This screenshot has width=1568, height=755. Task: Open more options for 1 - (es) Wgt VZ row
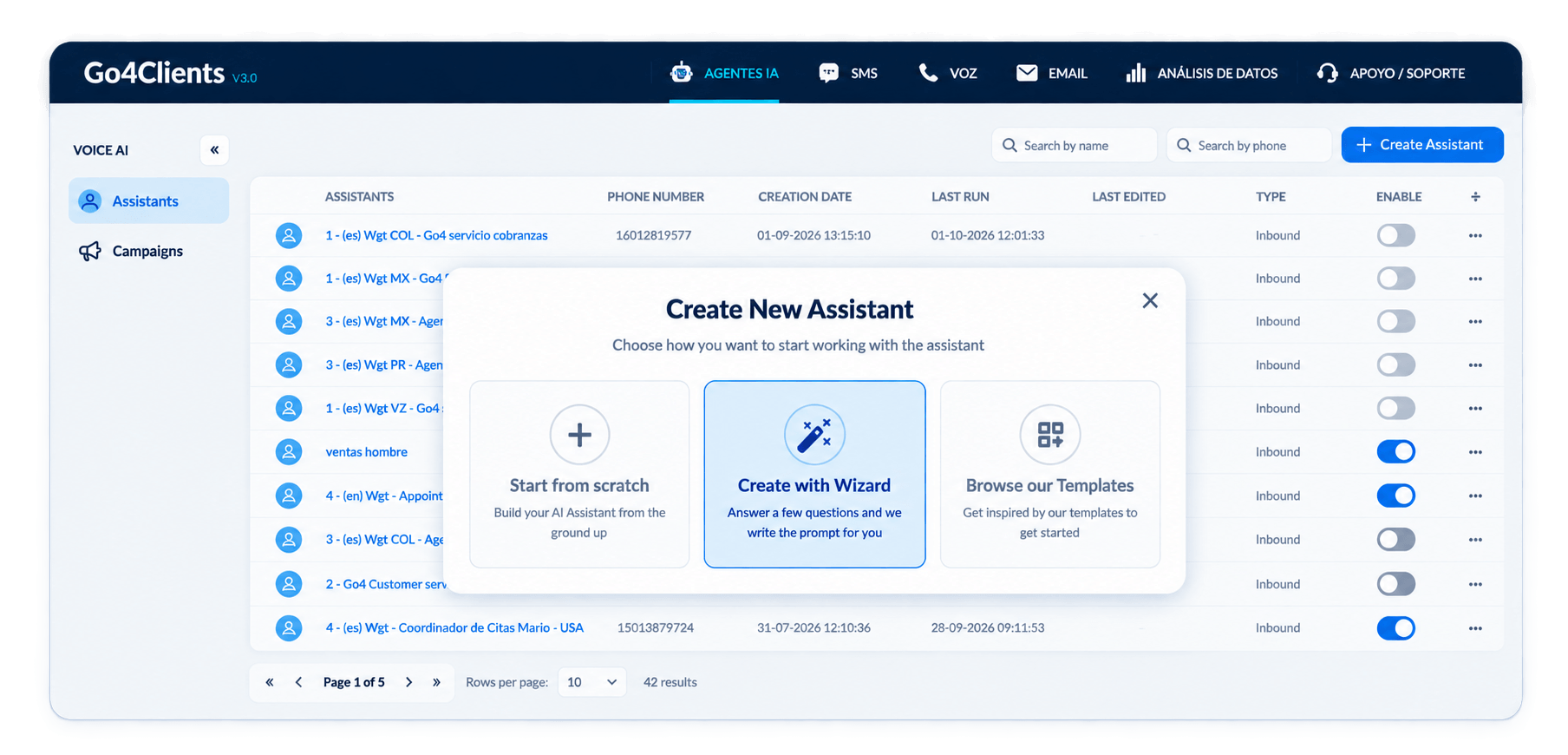pos(1475,408)
